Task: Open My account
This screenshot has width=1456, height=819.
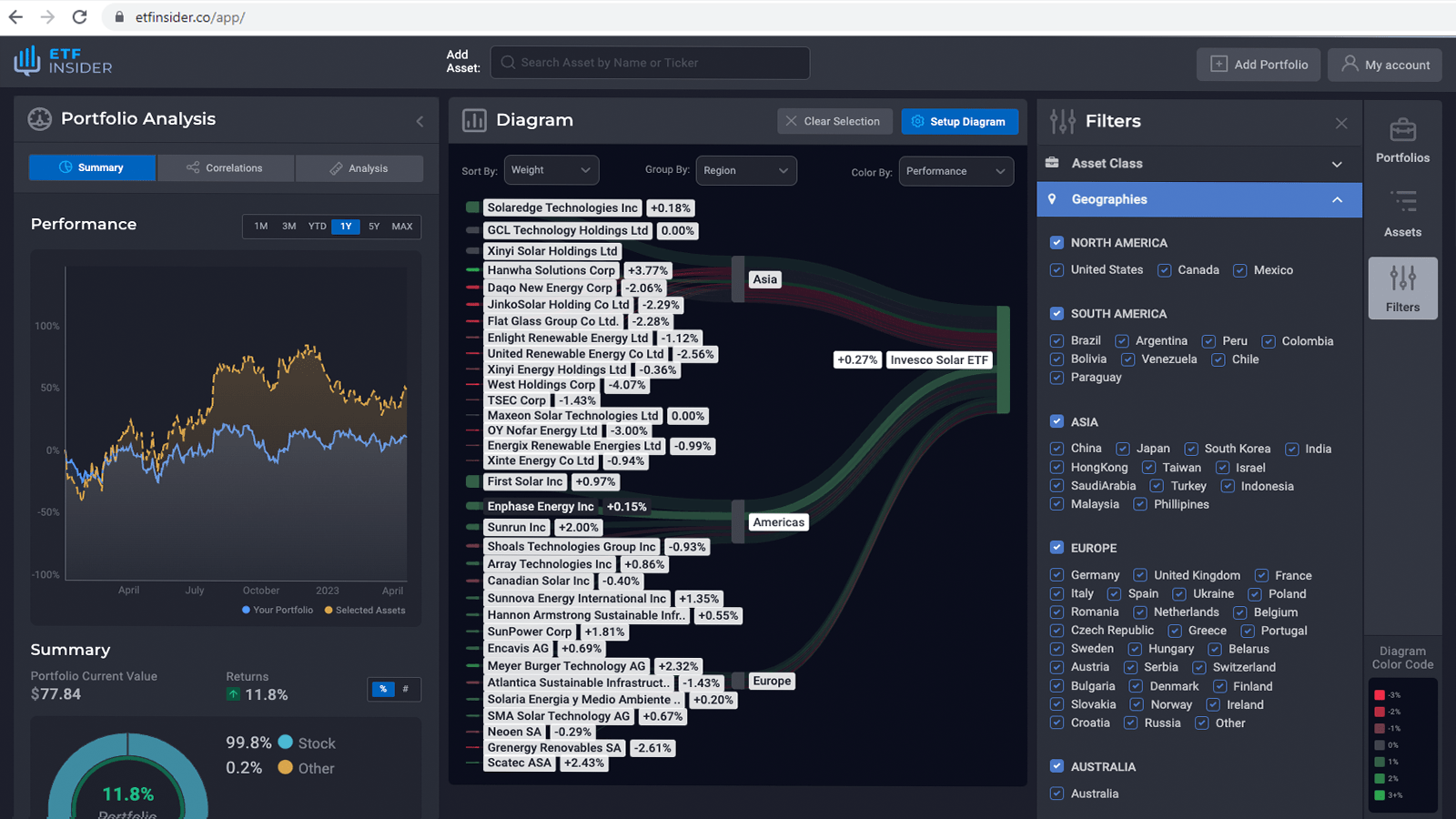Action: click(x=1385, y=65)
